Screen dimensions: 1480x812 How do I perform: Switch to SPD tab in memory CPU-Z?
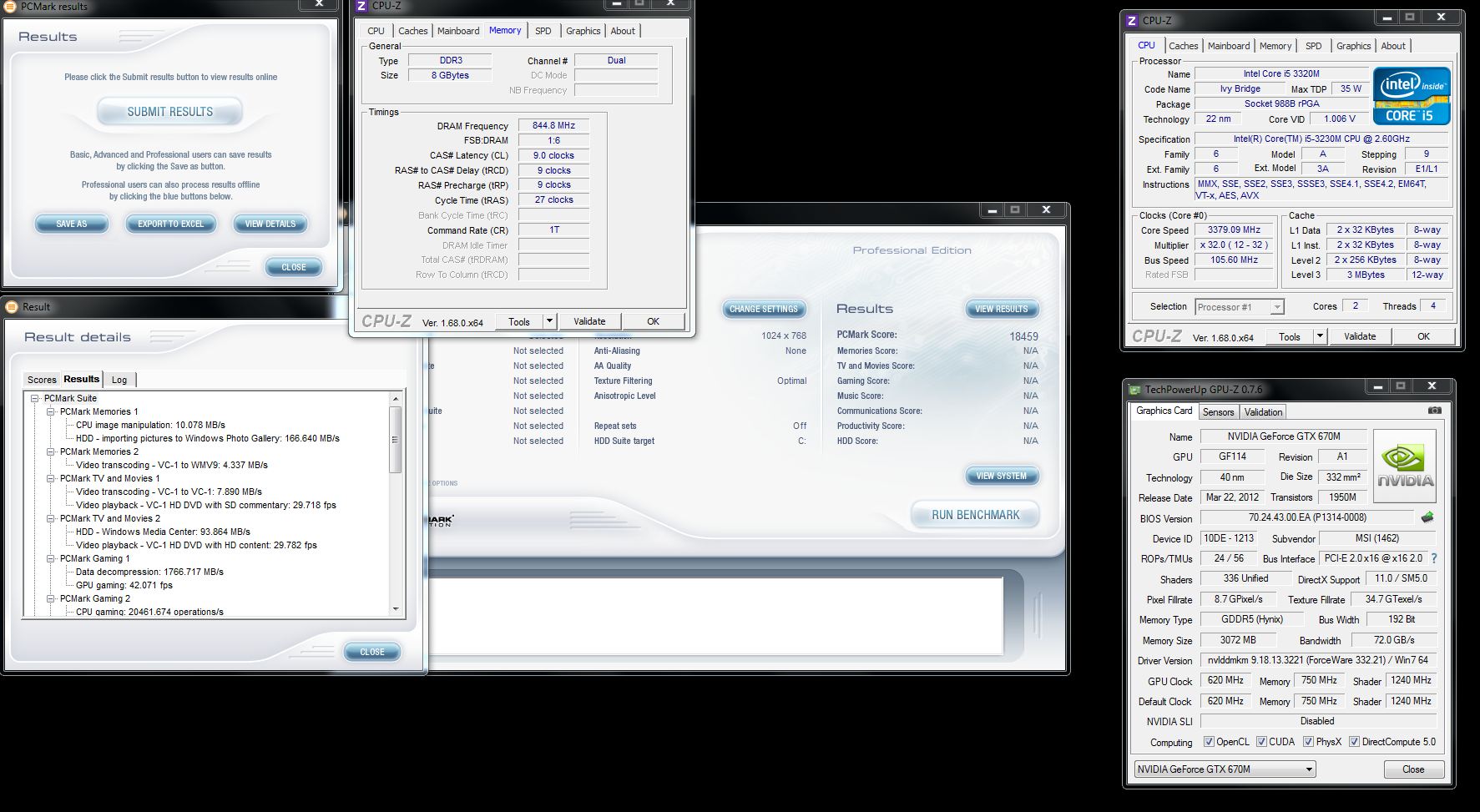(x=543, y=31)
